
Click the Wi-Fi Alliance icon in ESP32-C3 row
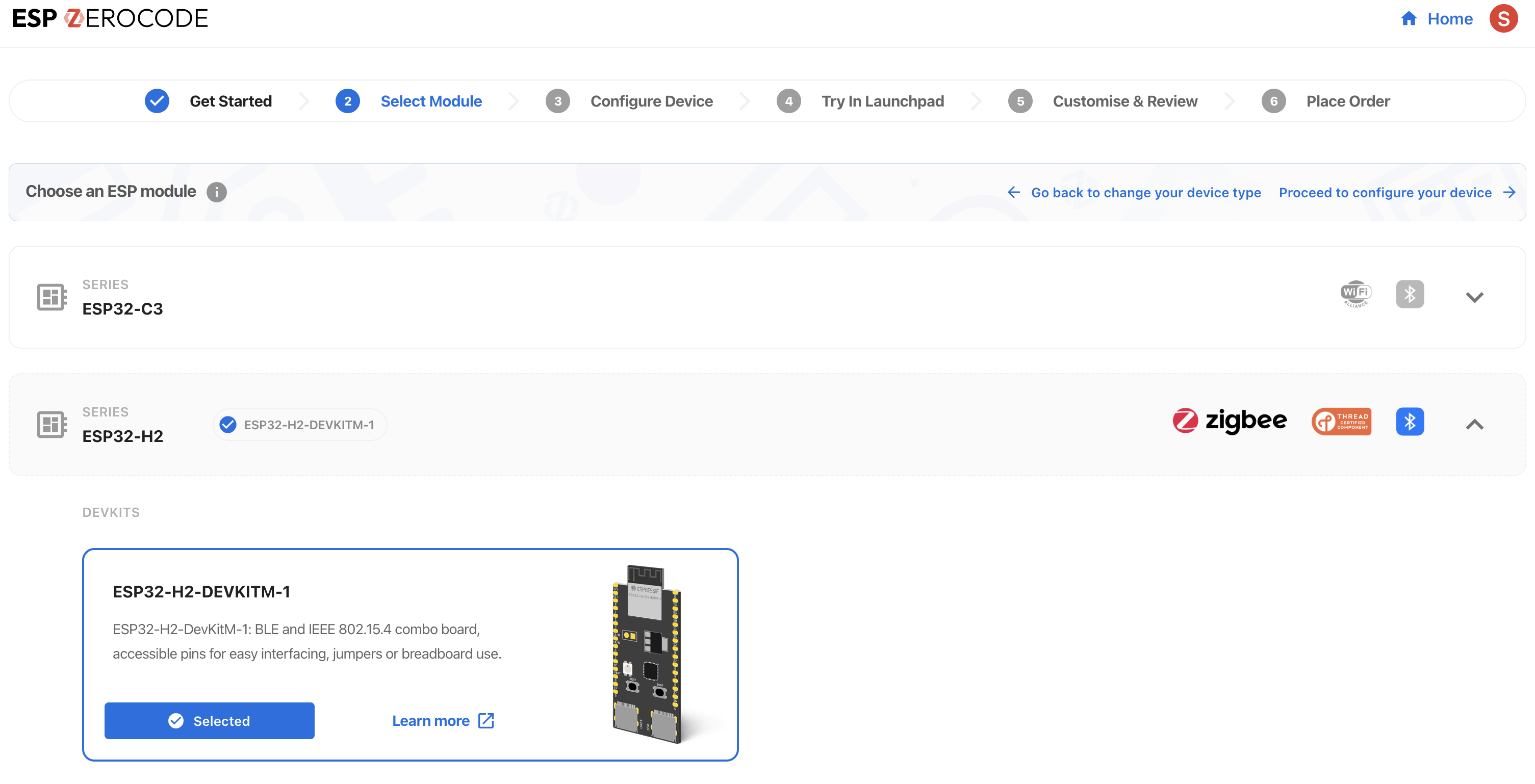(1355, 294)
